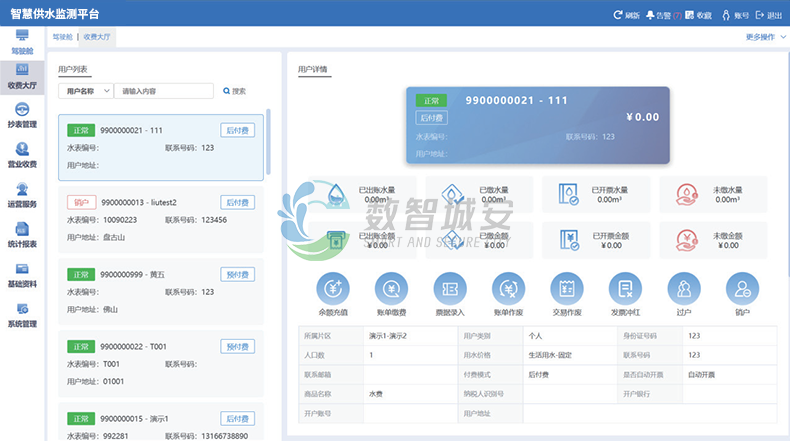
Task: Open the 账号 account menu
Action: tap(735, 16)
